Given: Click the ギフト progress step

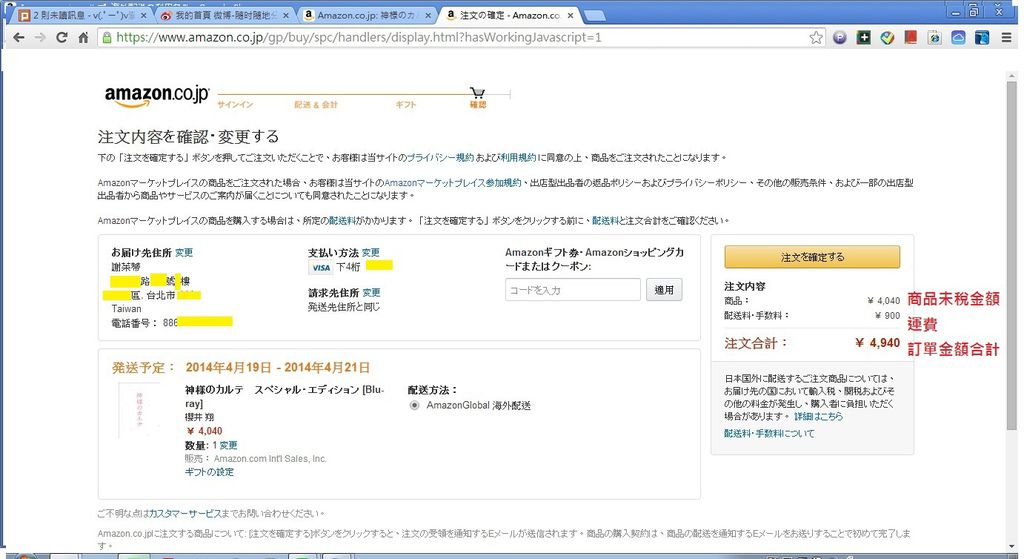Looking at the screenshot, I should 406,104.
